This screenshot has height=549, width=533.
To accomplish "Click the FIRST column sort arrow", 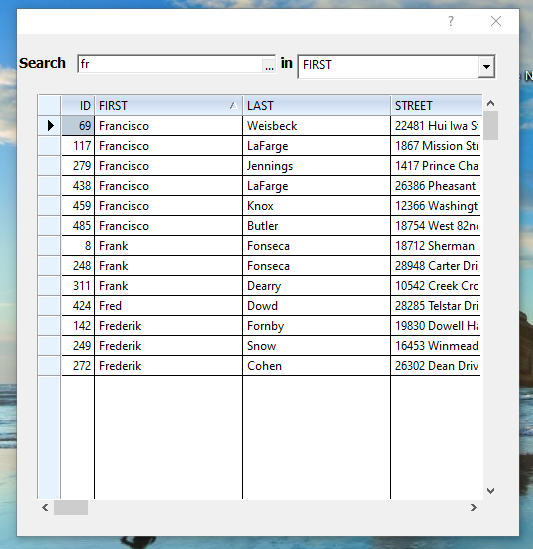I will point(234,105).
